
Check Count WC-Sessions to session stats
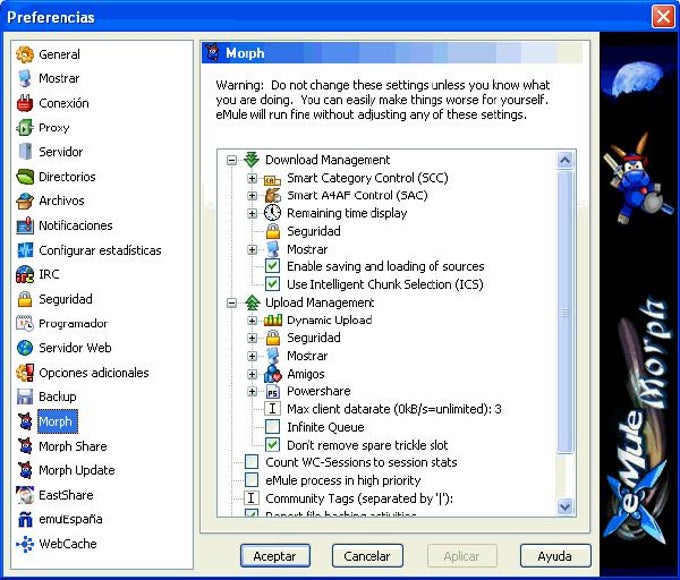click(252, 462)
